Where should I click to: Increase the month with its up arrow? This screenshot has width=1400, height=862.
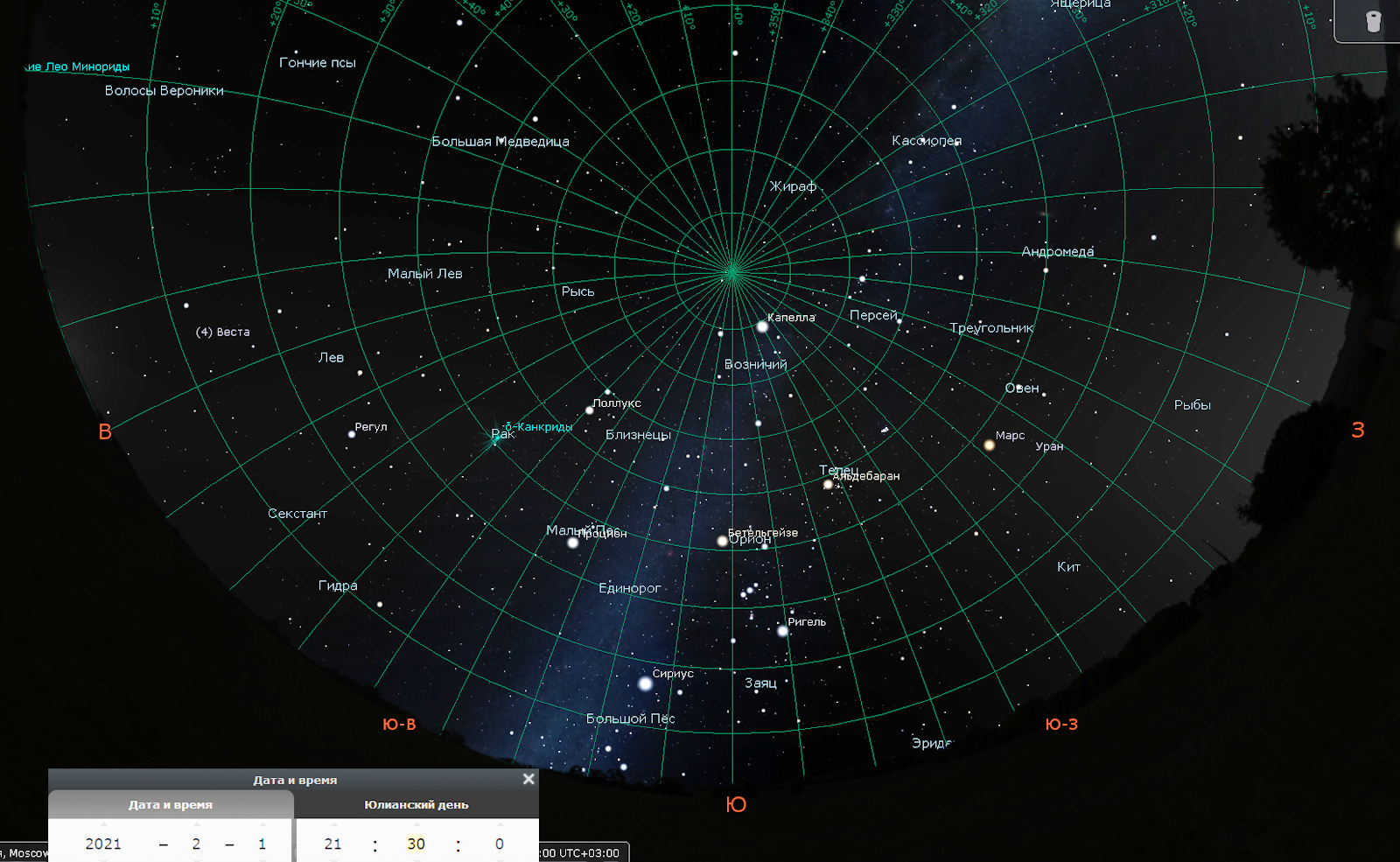pos(196,824)
